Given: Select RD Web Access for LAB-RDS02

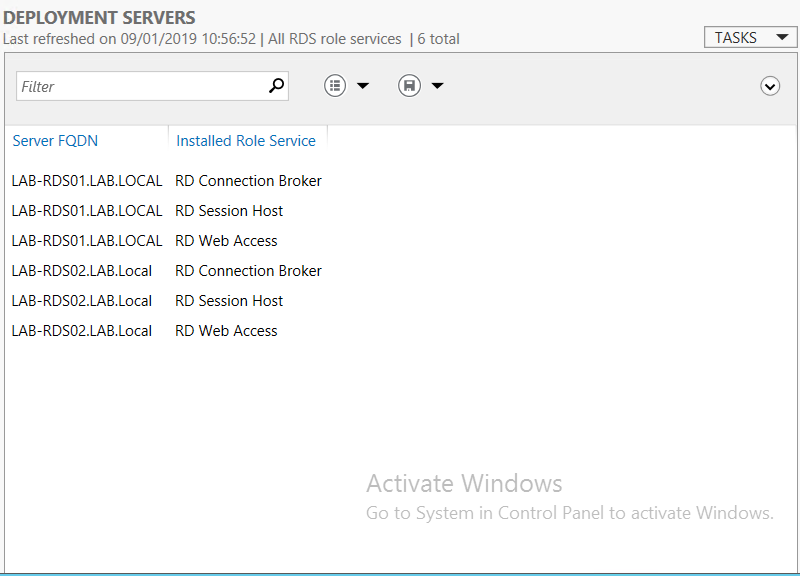Looking at the screenshot, I should [x=226, y=331].
